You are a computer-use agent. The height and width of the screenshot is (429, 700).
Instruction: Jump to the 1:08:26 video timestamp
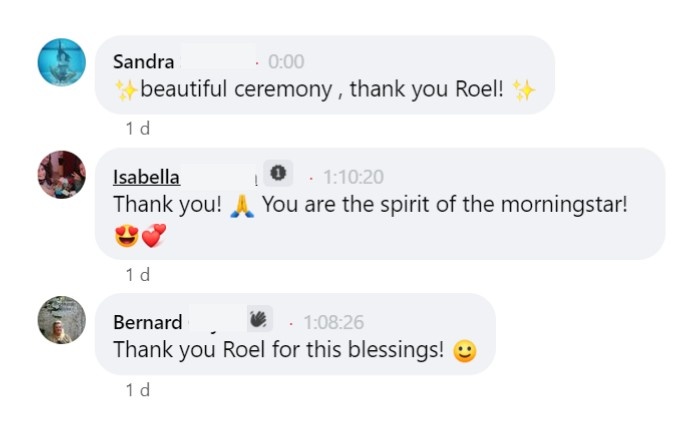333,322
